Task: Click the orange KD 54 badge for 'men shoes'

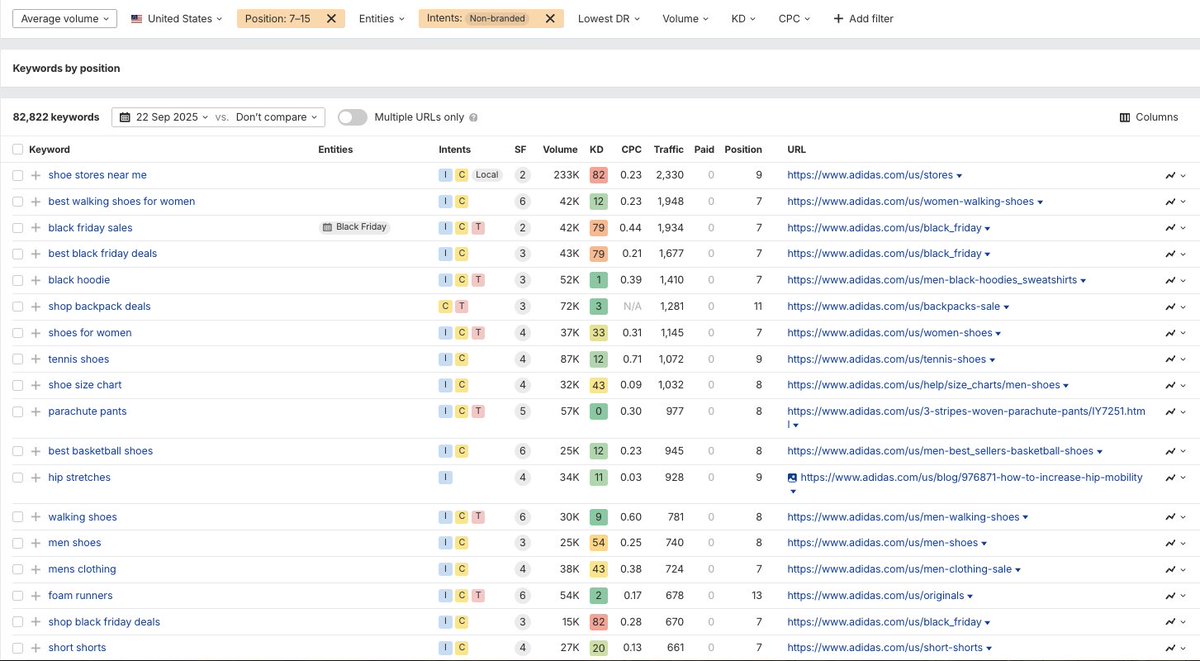Action: [598, 543]
